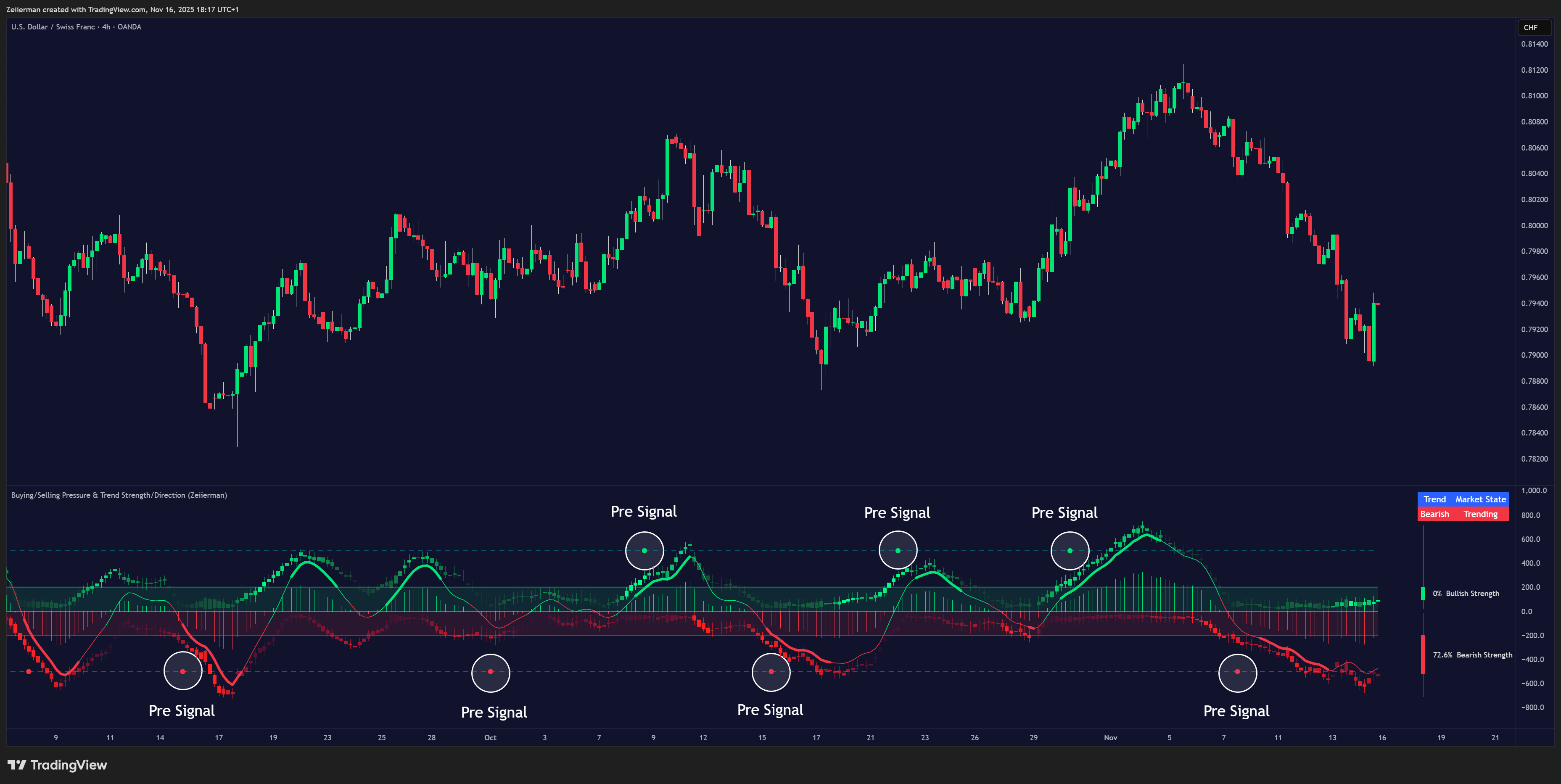Click the 600.0 indicator scale value
This screenshot has height=784, width=1561.
click(1531, 539)
